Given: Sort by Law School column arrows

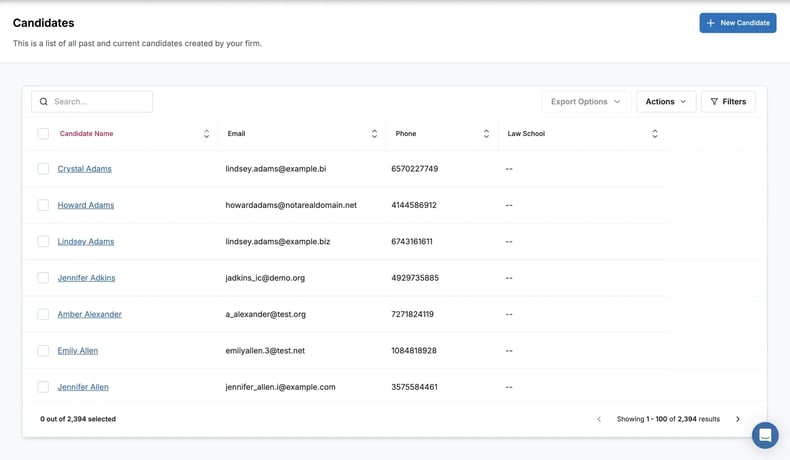Looking at the screenshot, I should coord(655,134).
